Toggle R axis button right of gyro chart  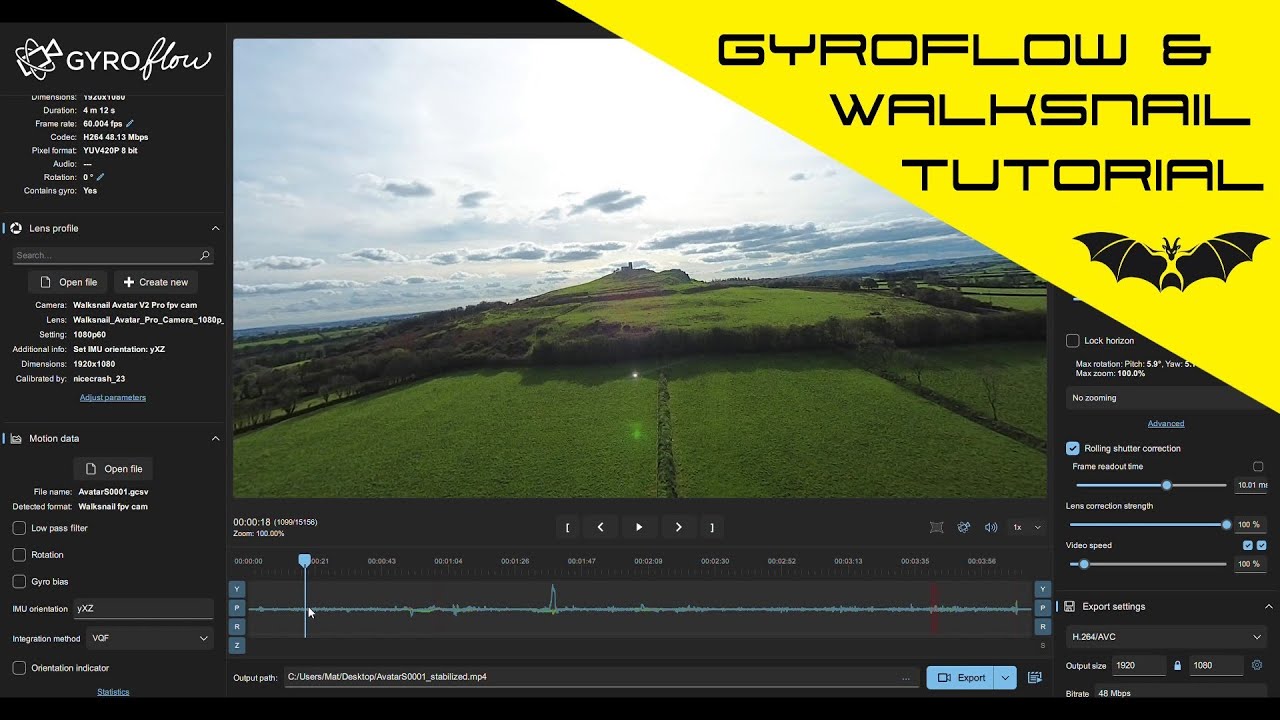point(1043,627)
